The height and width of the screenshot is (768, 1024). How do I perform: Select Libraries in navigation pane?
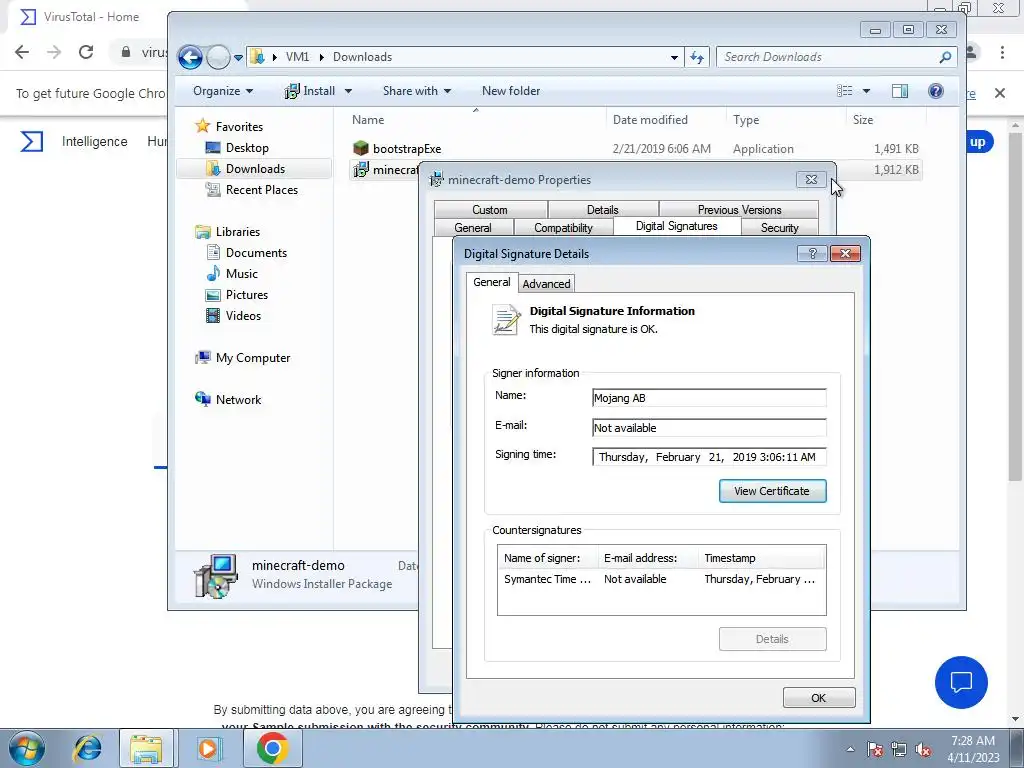pyautogui.click(x=238, y=232)
